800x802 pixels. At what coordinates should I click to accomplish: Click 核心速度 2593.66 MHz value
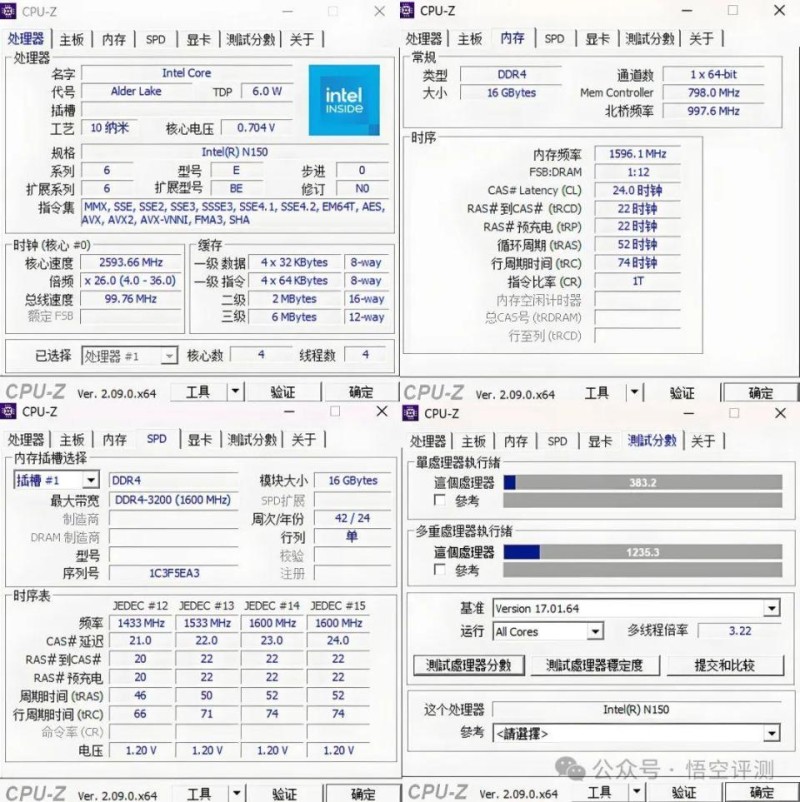(x=131, y=262)
